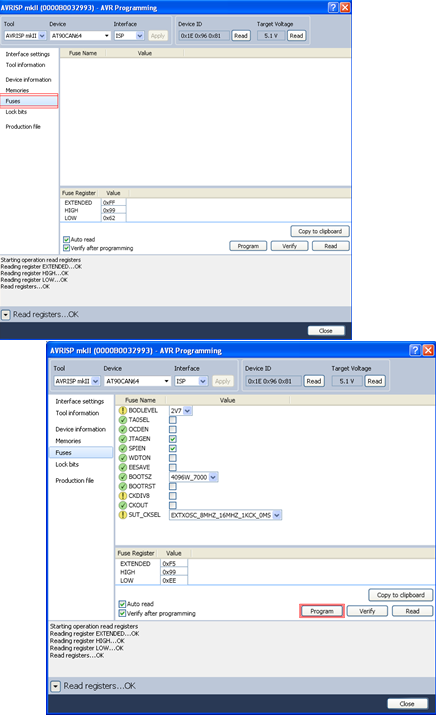Click the green check icon beside EESAVE

[123, 467]
